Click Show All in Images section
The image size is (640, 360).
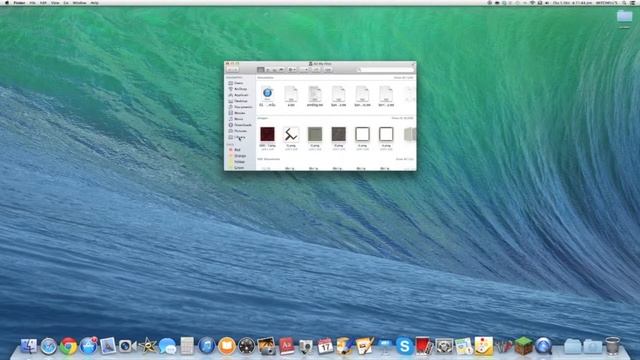402,118
